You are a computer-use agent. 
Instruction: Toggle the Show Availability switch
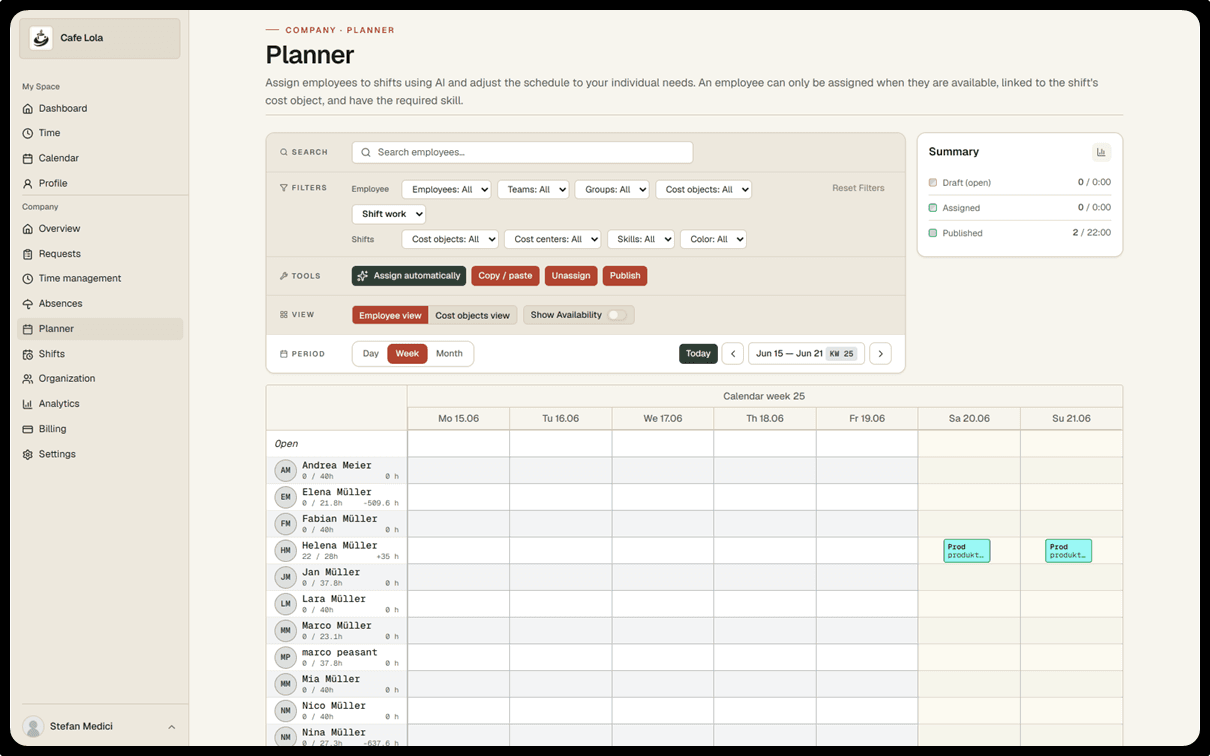point(617,315)
